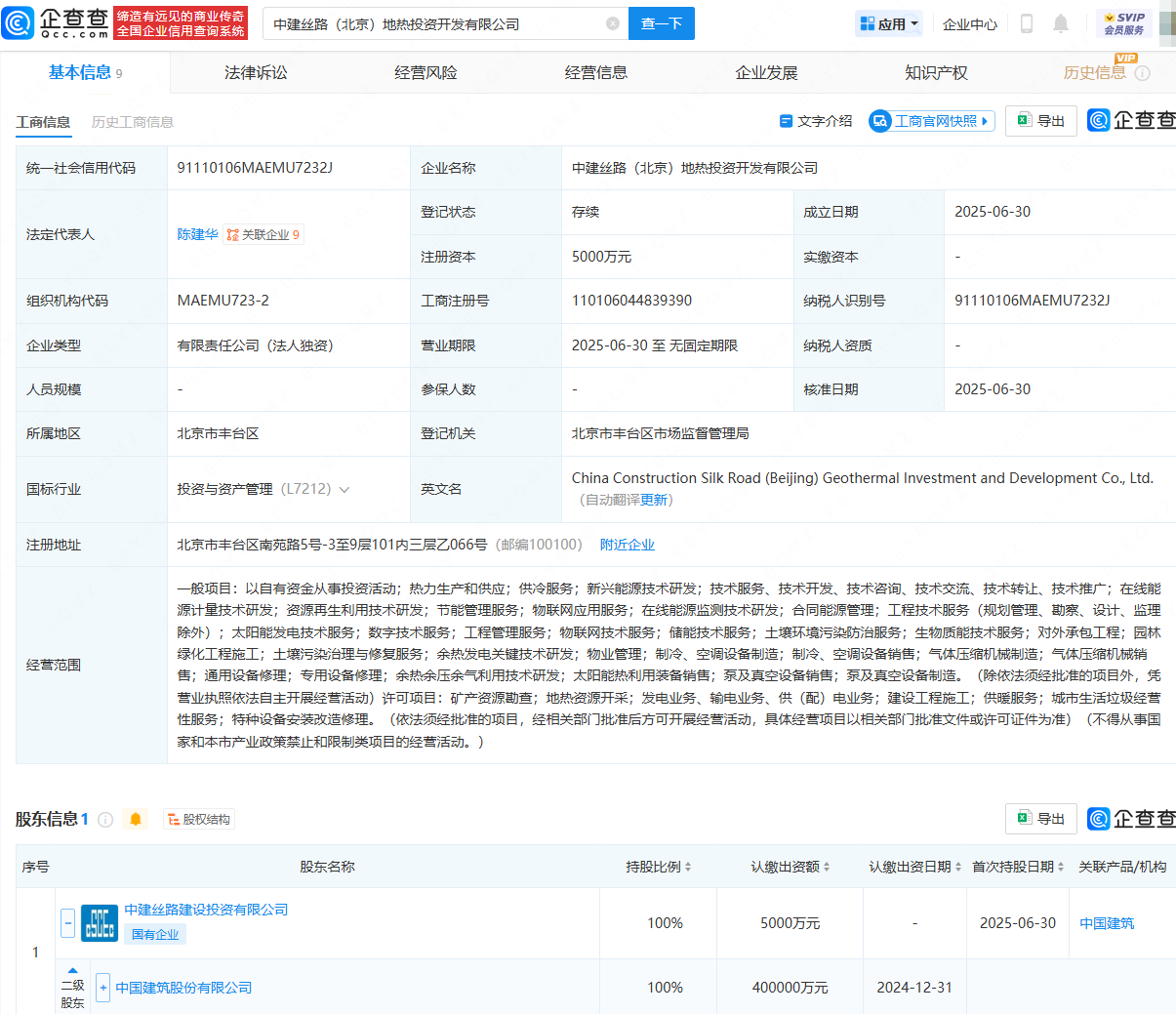1176x1014 pixels.
Task: Switch to 基本信息 tab
Action: 85,72
